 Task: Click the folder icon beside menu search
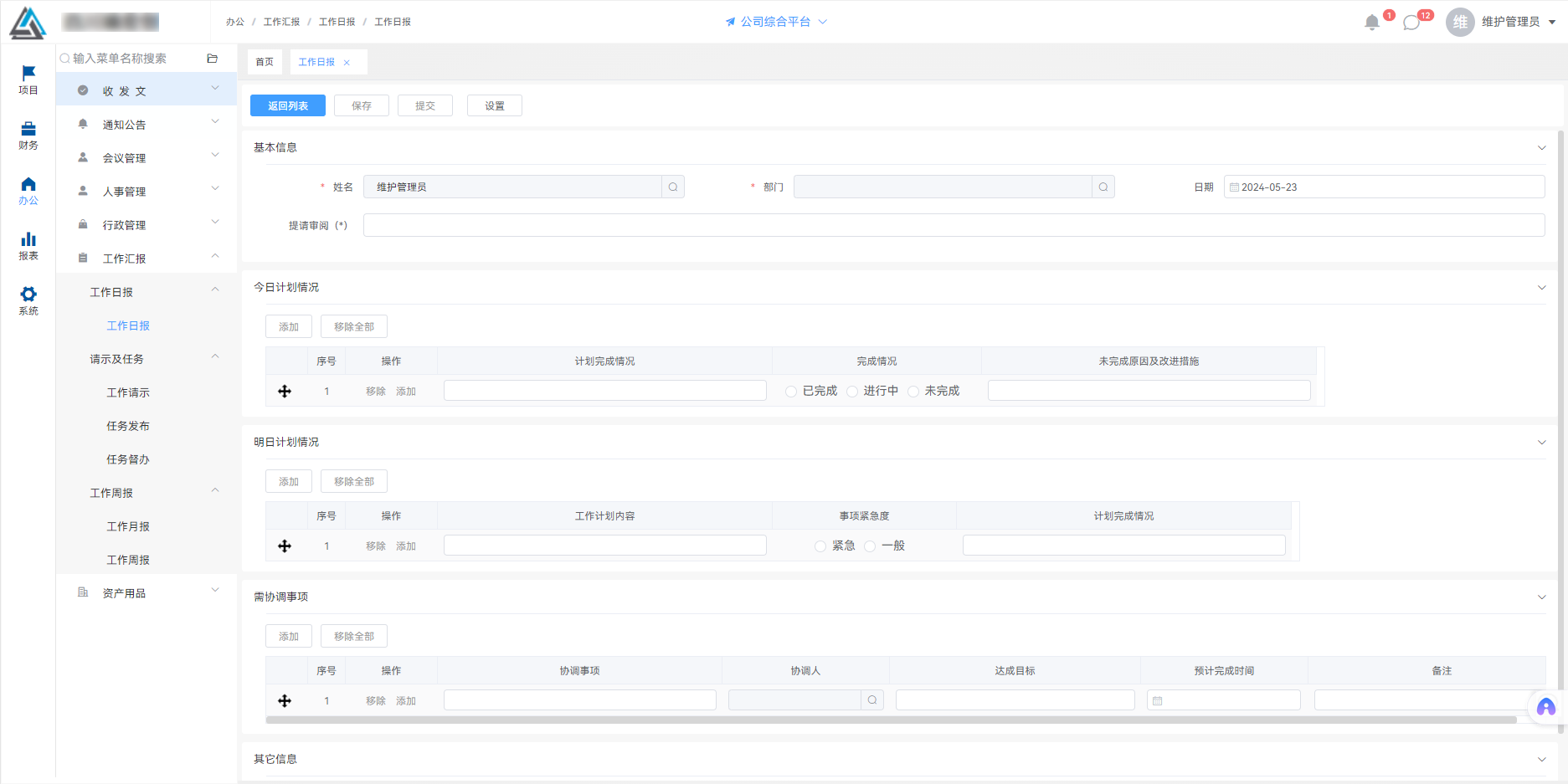212,59
